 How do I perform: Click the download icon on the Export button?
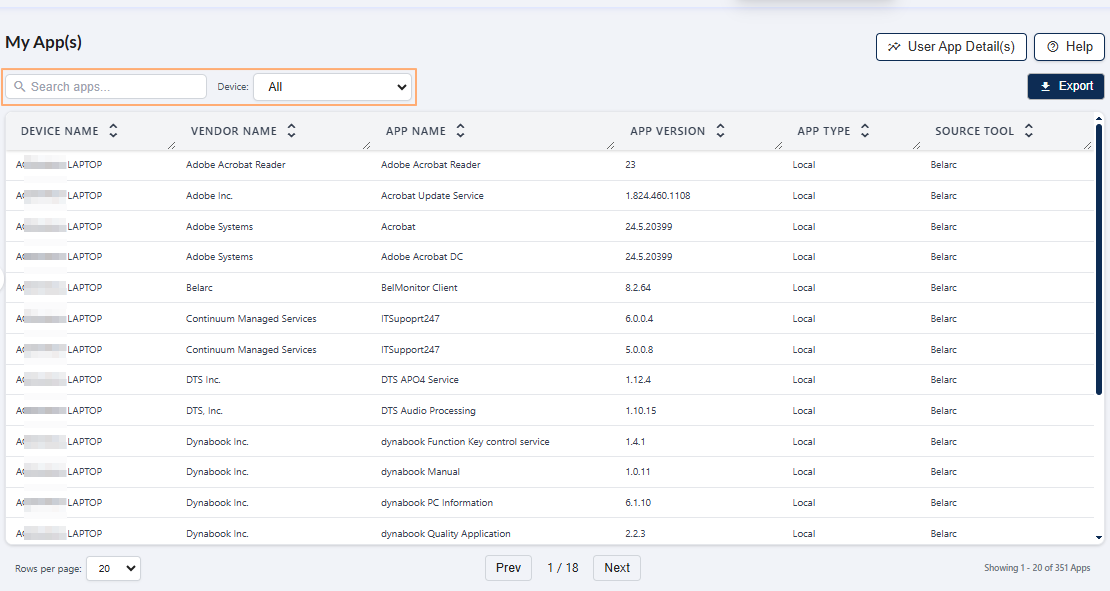(1047, 86)
